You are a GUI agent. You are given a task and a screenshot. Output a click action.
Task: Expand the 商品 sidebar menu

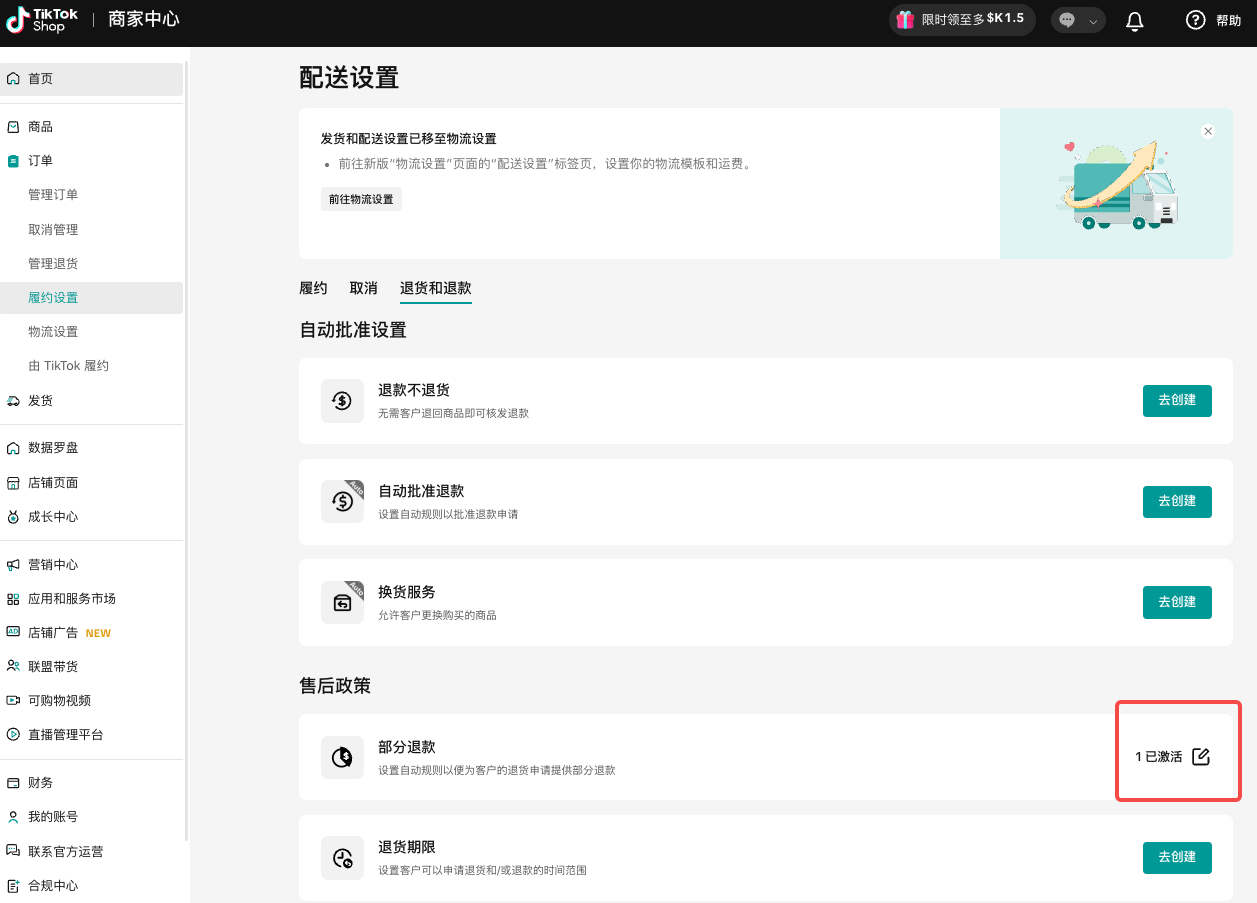point(40,127)
